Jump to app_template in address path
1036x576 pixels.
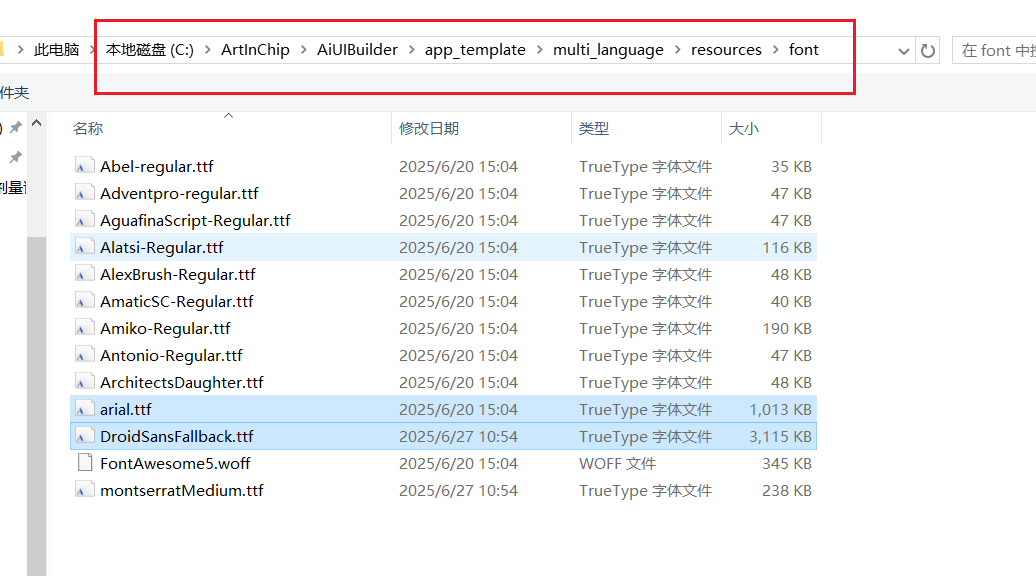475,50
